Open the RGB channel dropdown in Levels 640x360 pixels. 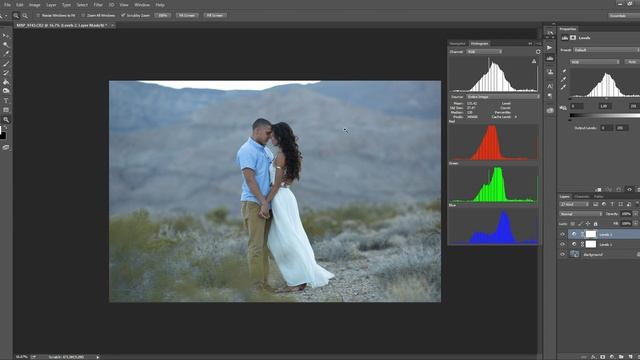pyautogui.click(x=595, y=62)
